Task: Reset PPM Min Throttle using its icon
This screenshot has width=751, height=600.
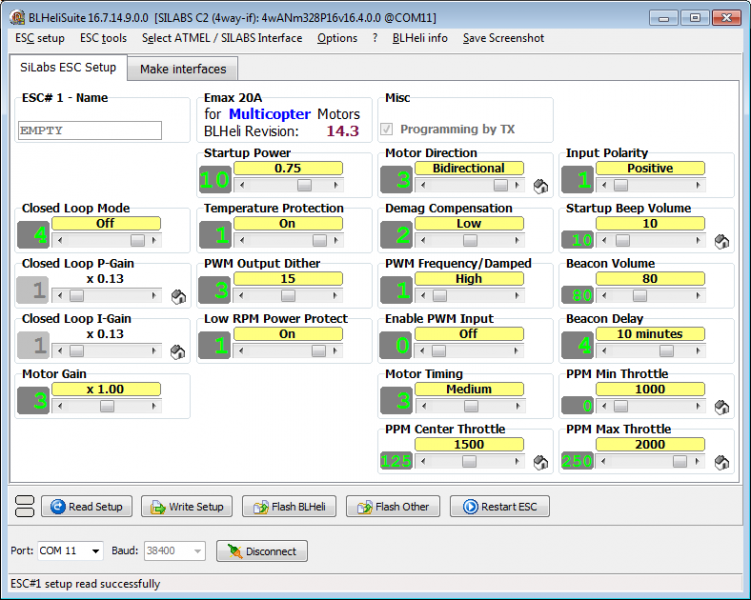Action: [x=721, y=407]
